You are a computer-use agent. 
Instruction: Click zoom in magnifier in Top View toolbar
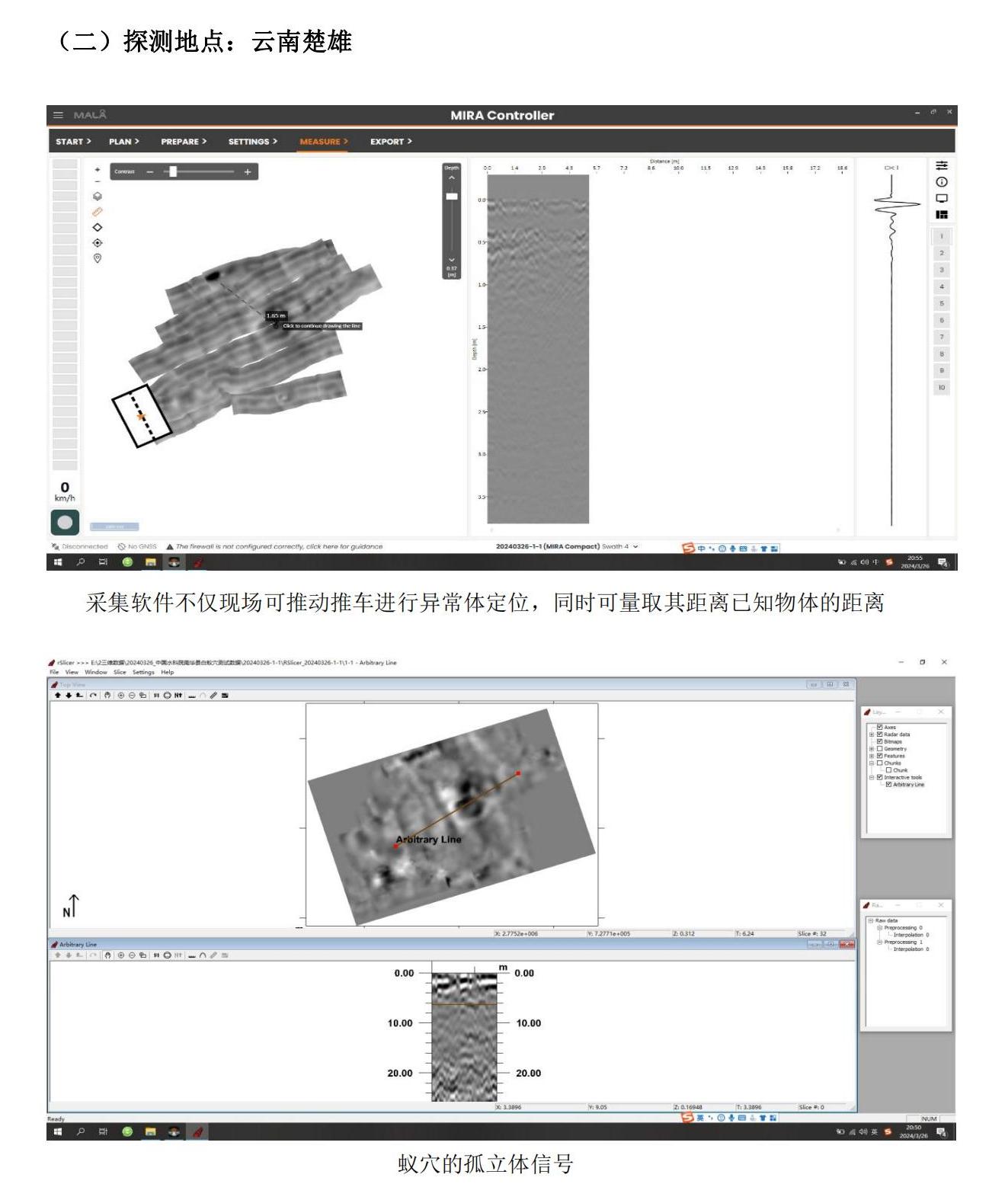coord(120,695)
